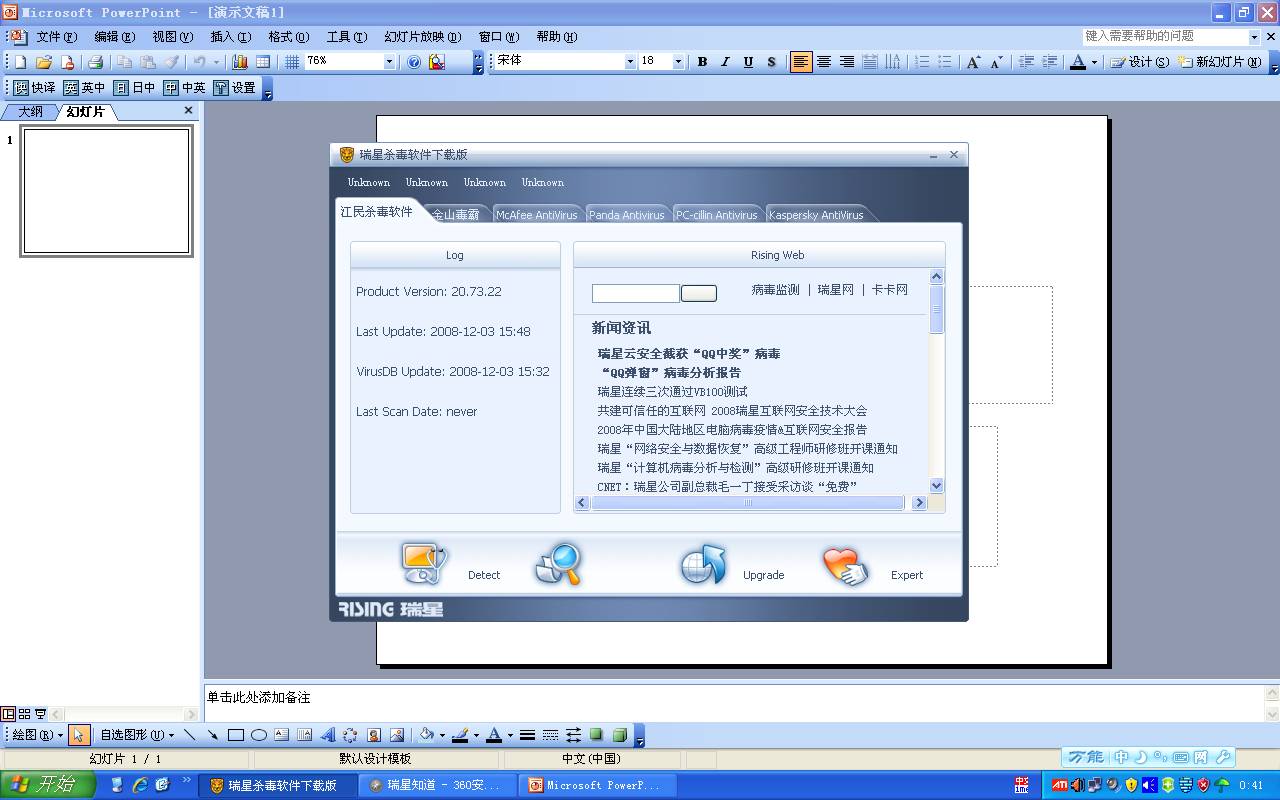This screenshot has width=1280, height=800.
Task: Insert a horizontal text box
Action: (x=281, y=735)
